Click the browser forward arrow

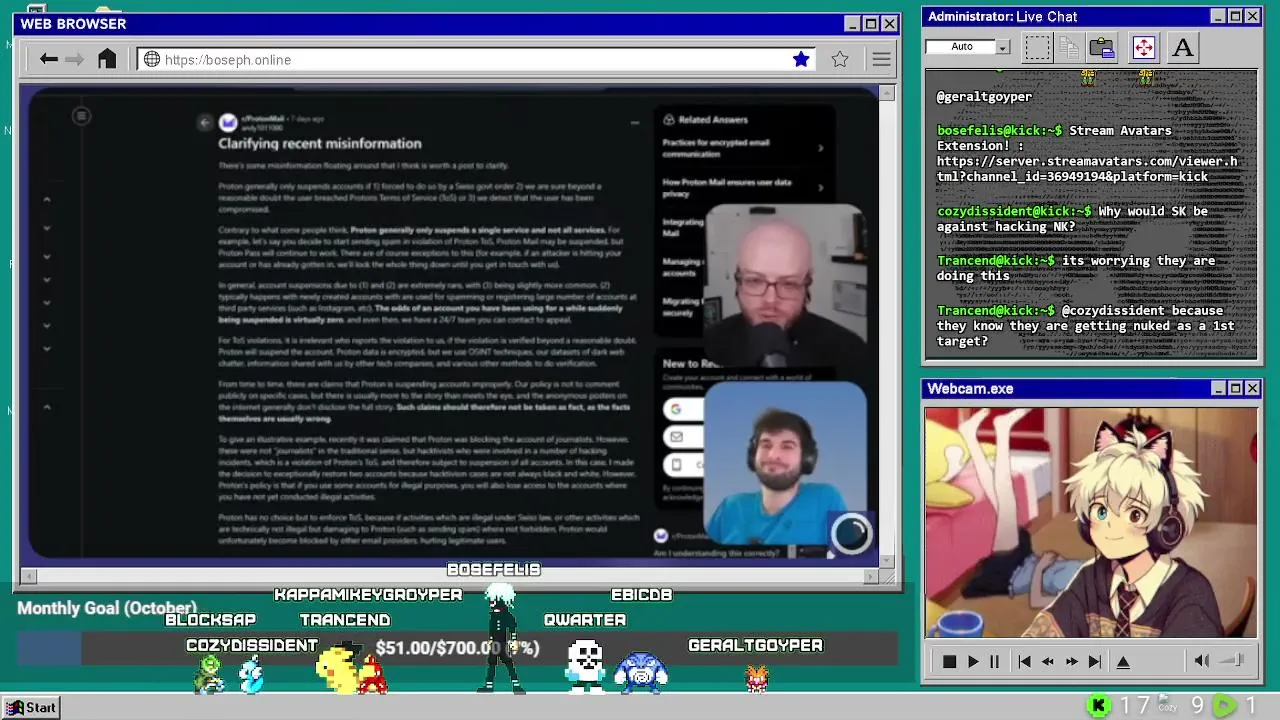click(x=75, y=60)
